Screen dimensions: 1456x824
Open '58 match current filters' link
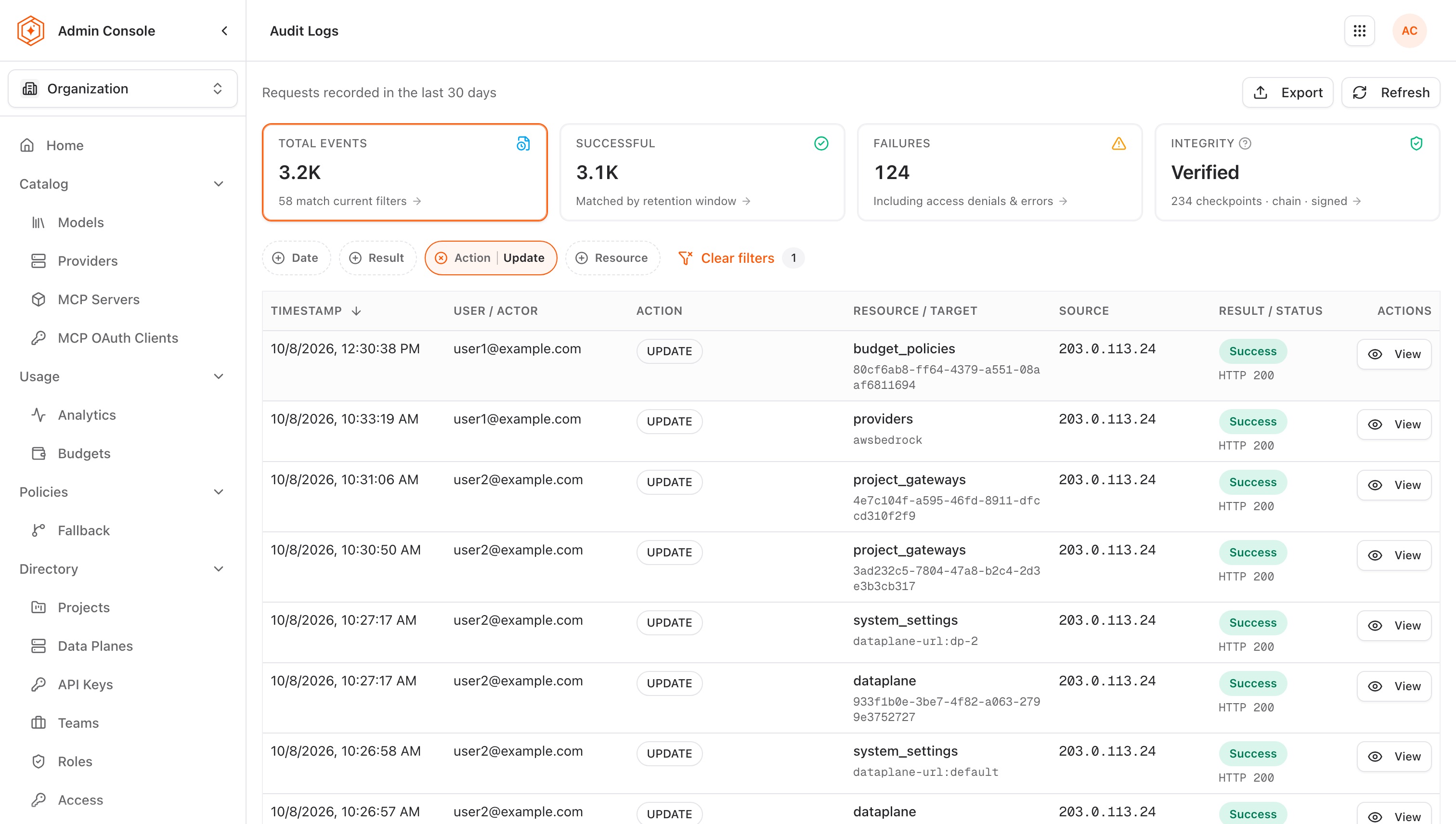click(350, 201)
